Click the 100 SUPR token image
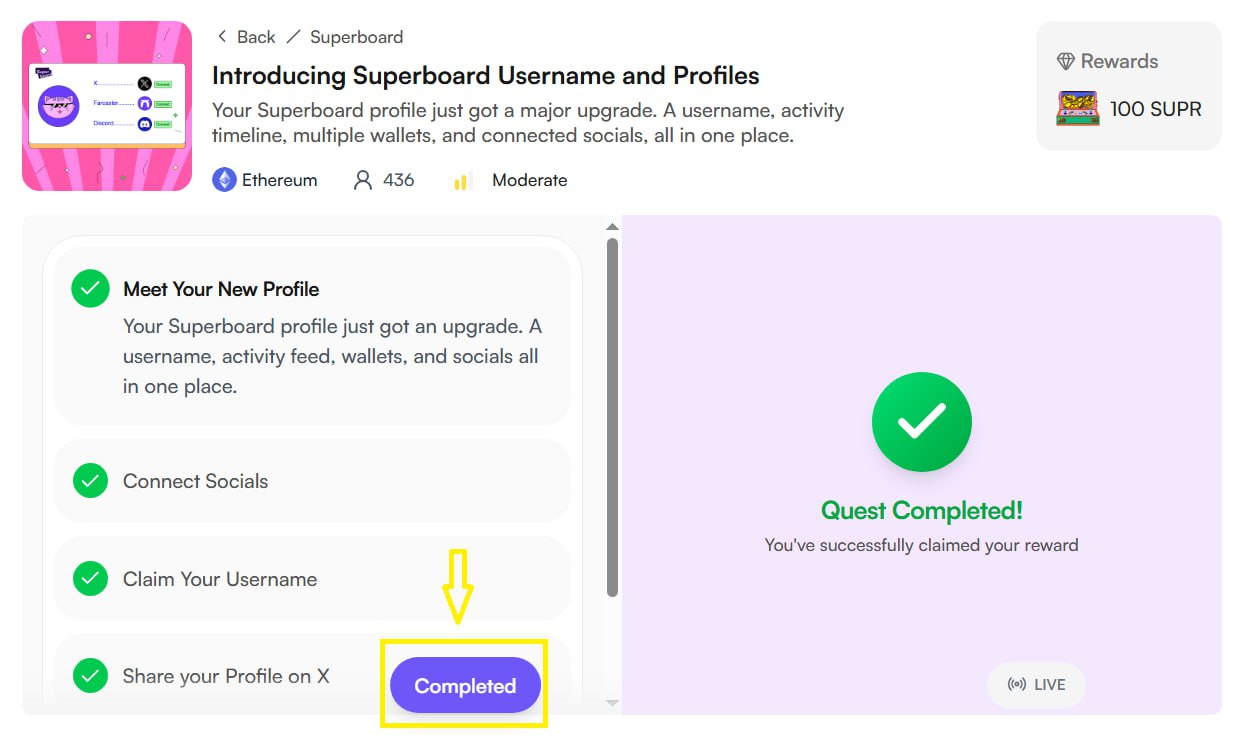The width and height of the screenshot is (1251, 753). (x=1077, y=108)
